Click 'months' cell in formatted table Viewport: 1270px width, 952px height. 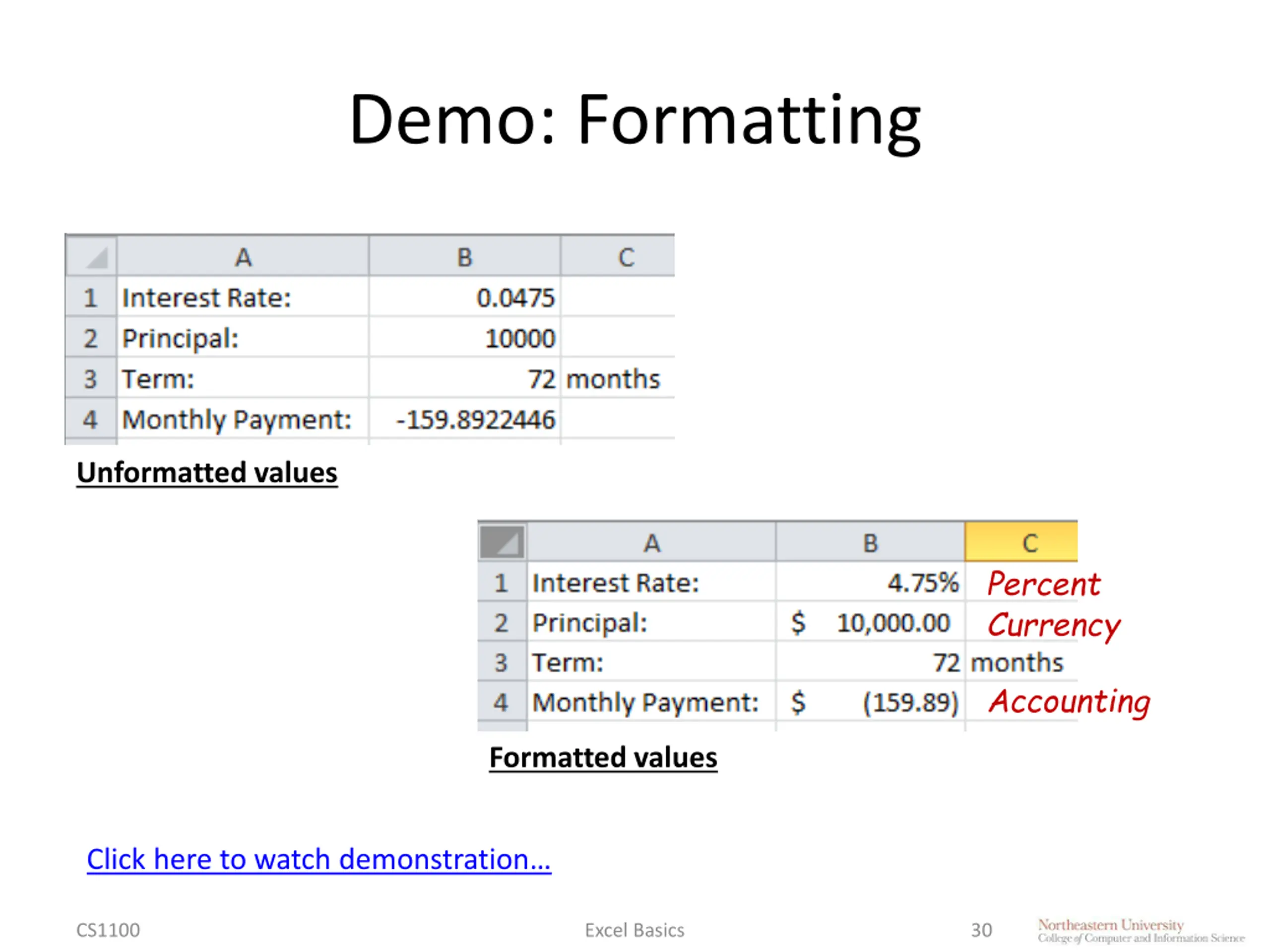click(x=1017, y=662)
